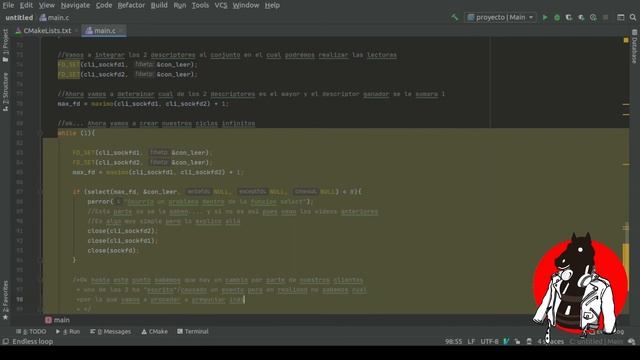This screenshot has height=360, width=640.
Task: Open the VCS menu
Action: 221,5
